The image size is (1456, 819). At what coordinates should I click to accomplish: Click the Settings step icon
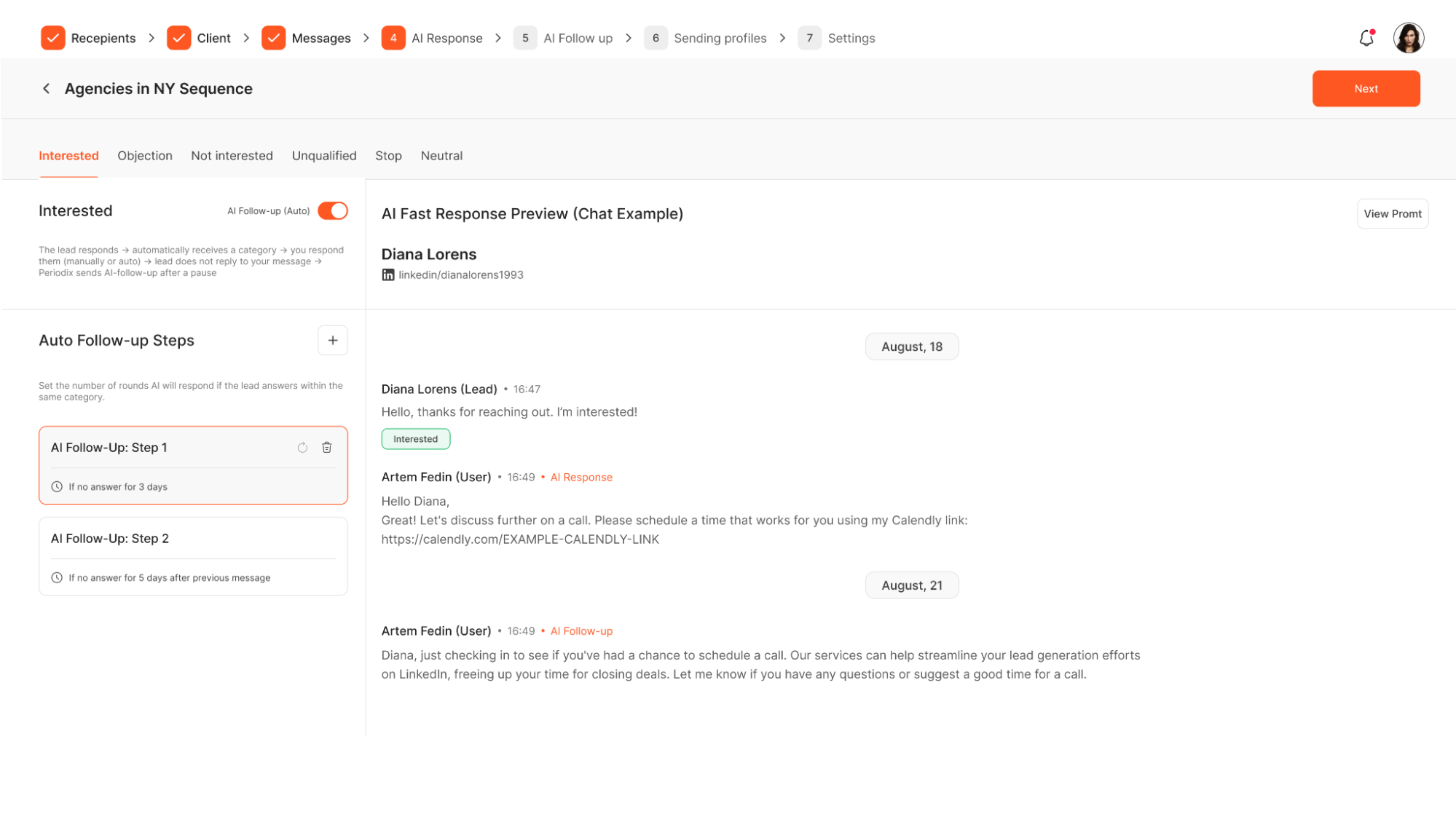(x=811, y=38)
